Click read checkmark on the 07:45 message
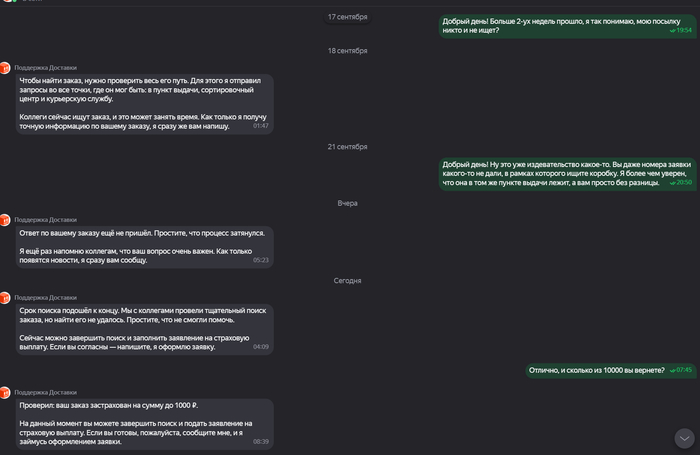Viewport: 700px width, 455px height. point(673,370)
